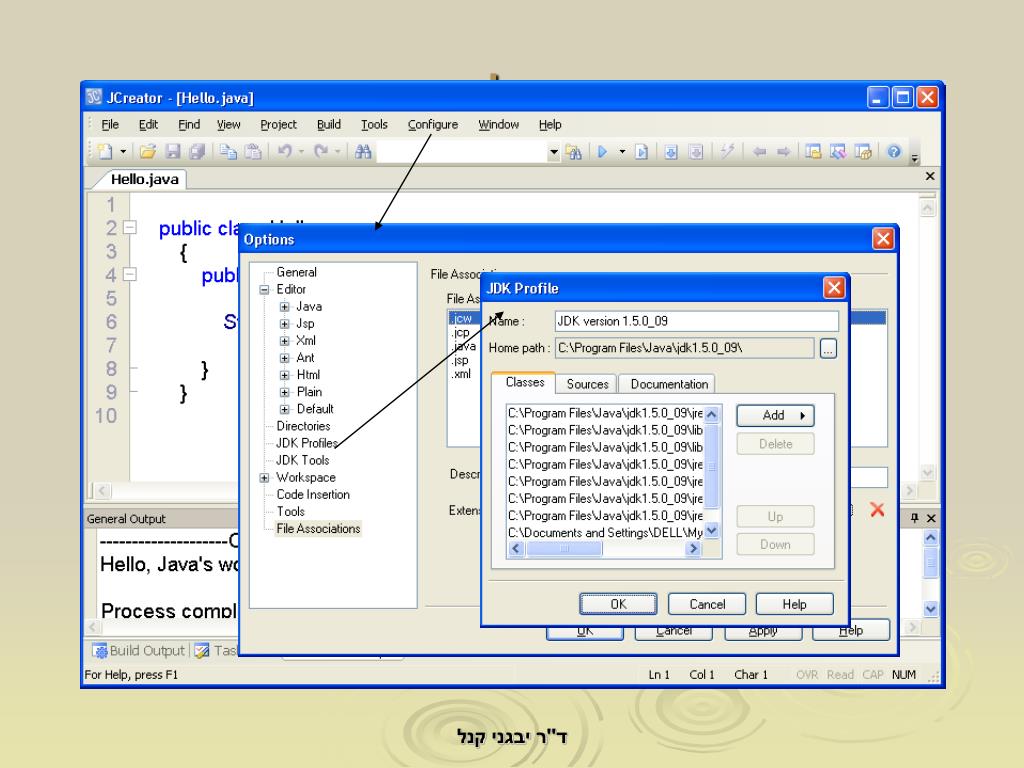Screen dimensions: 1024x768
Task: Collapse the Editor tree node in Options
Action: point(264,289)
